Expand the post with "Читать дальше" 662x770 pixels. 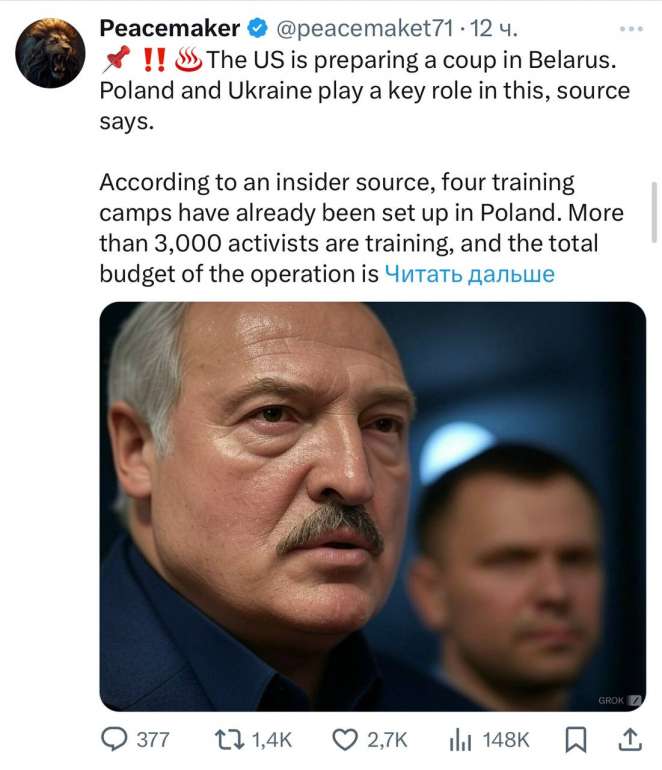tap(469, 273)
